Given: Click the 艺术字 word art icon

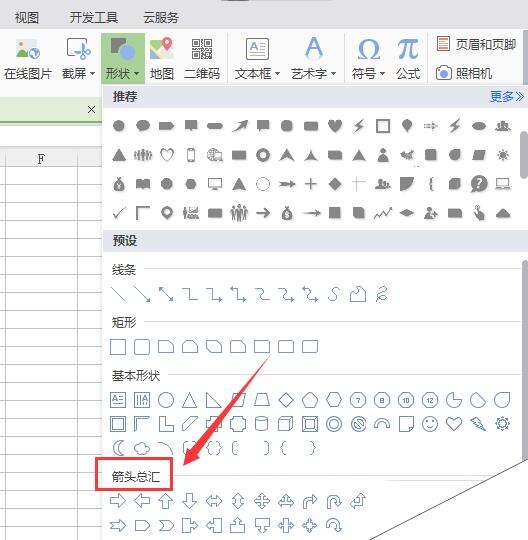Looking at the screenshot, I should 314,48.
